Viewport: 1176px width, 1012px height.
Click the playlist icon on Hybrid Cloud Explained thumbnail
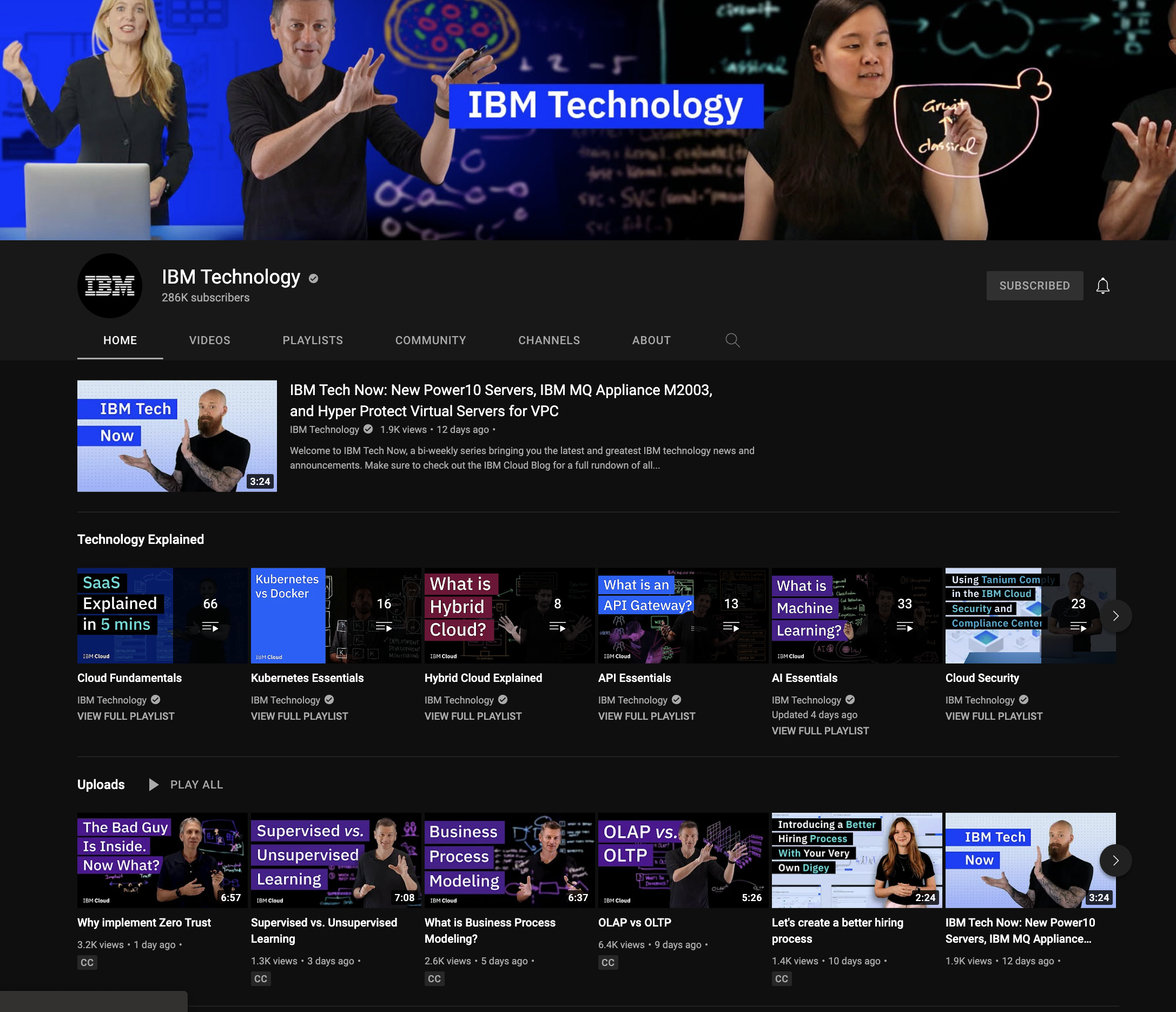[557, 627]
